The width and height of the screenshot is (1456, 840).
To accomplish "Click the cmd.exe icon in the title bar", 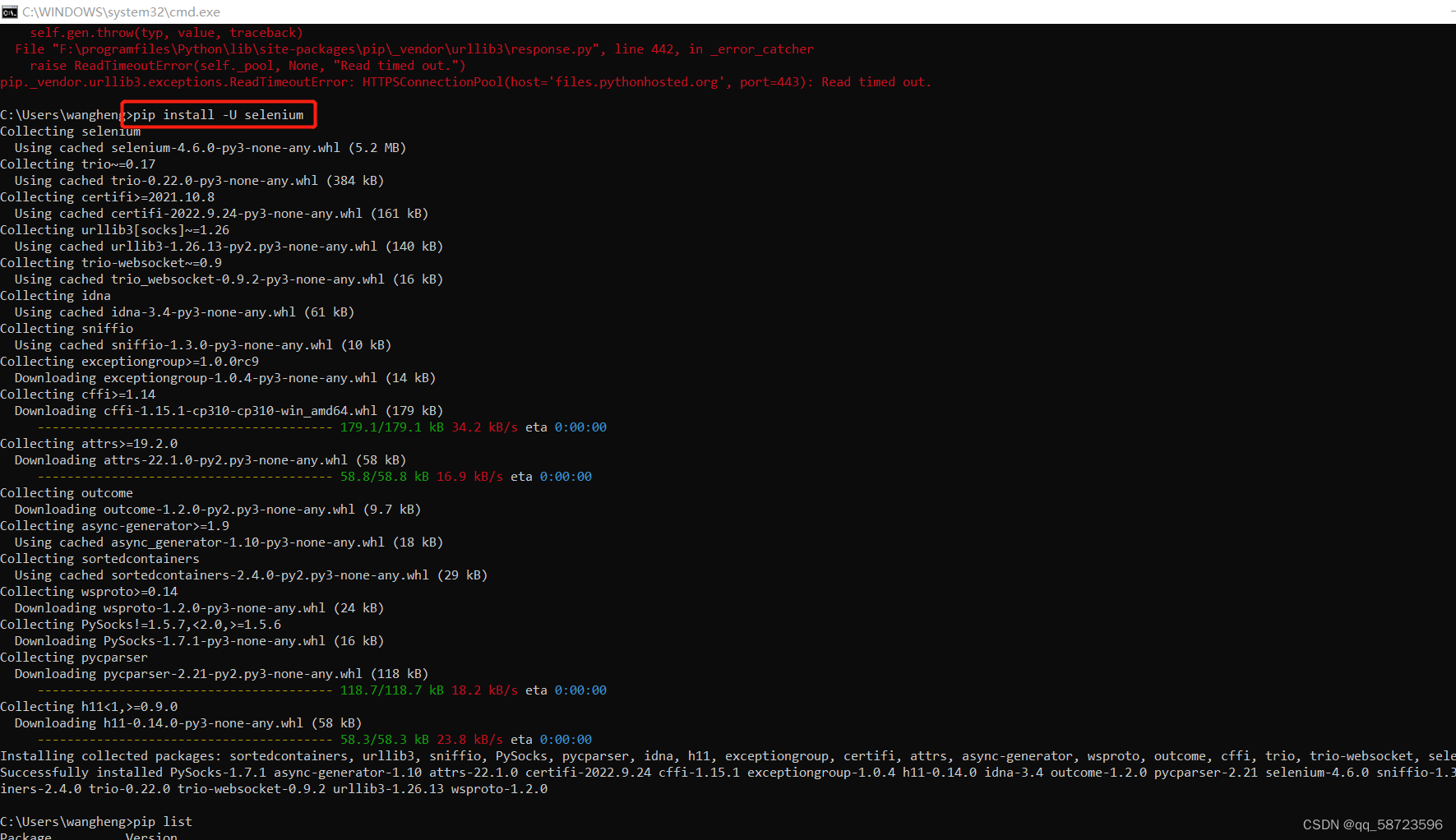I will [x=10, y=12].
